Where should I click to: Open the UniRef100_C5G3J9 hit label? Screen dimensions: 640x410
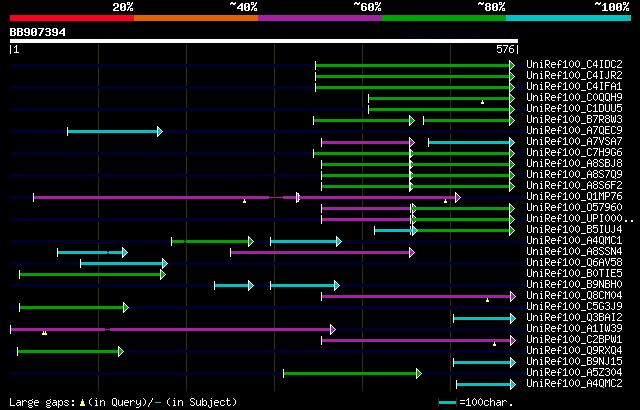coord(574,307)
